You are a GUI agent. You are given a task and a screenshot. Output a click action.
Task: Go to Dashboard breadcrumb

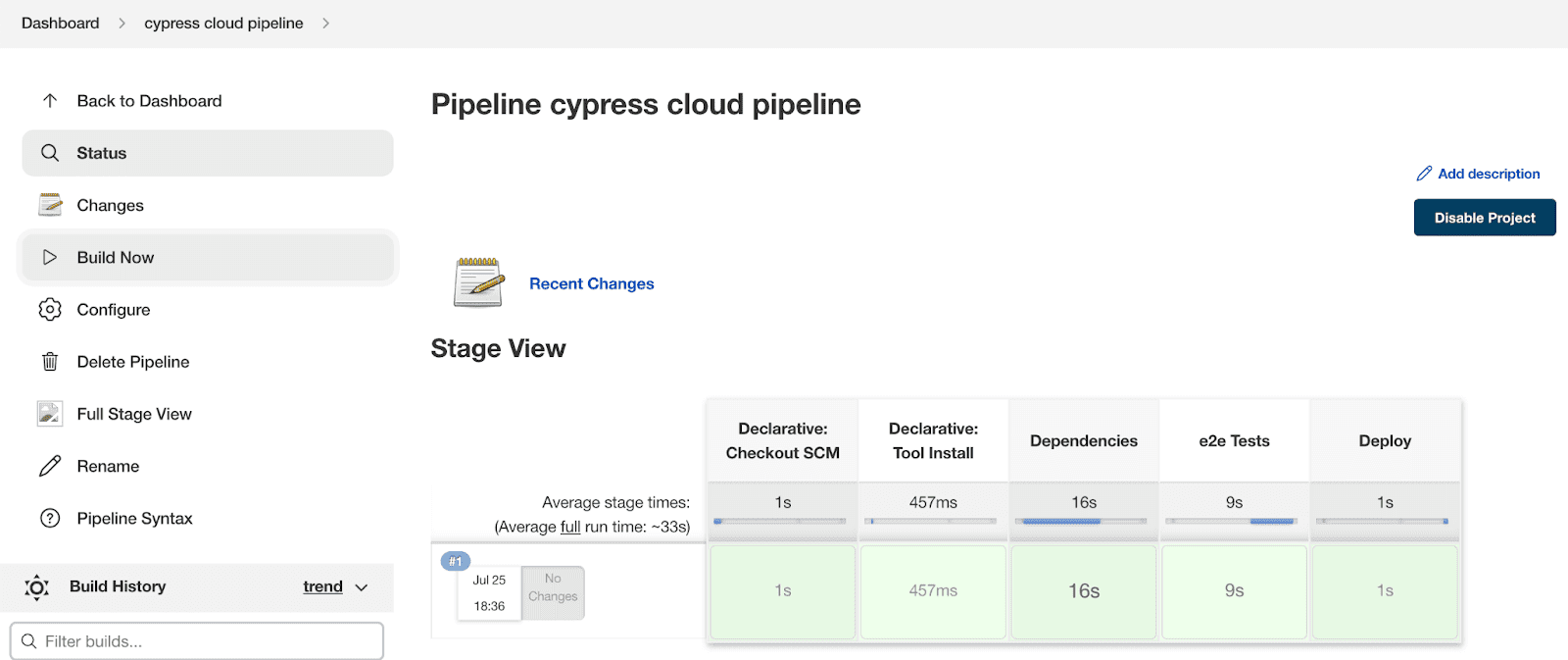(61, 23)
